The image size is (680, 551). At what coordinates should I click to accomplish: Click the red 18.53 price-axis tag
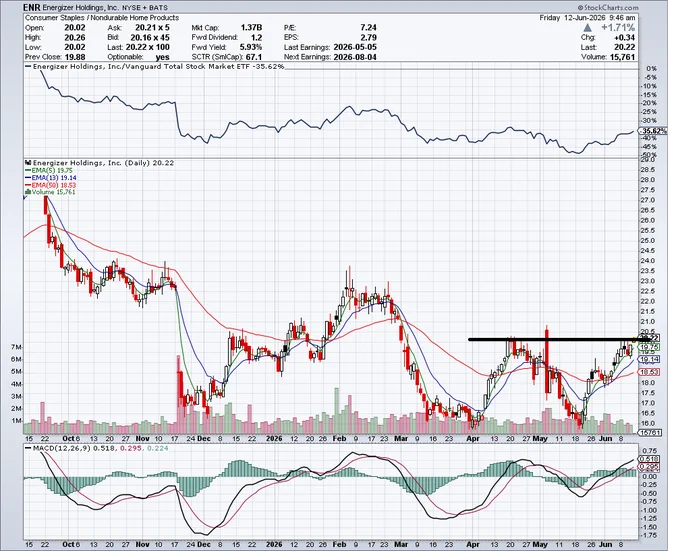click(650, 372)
